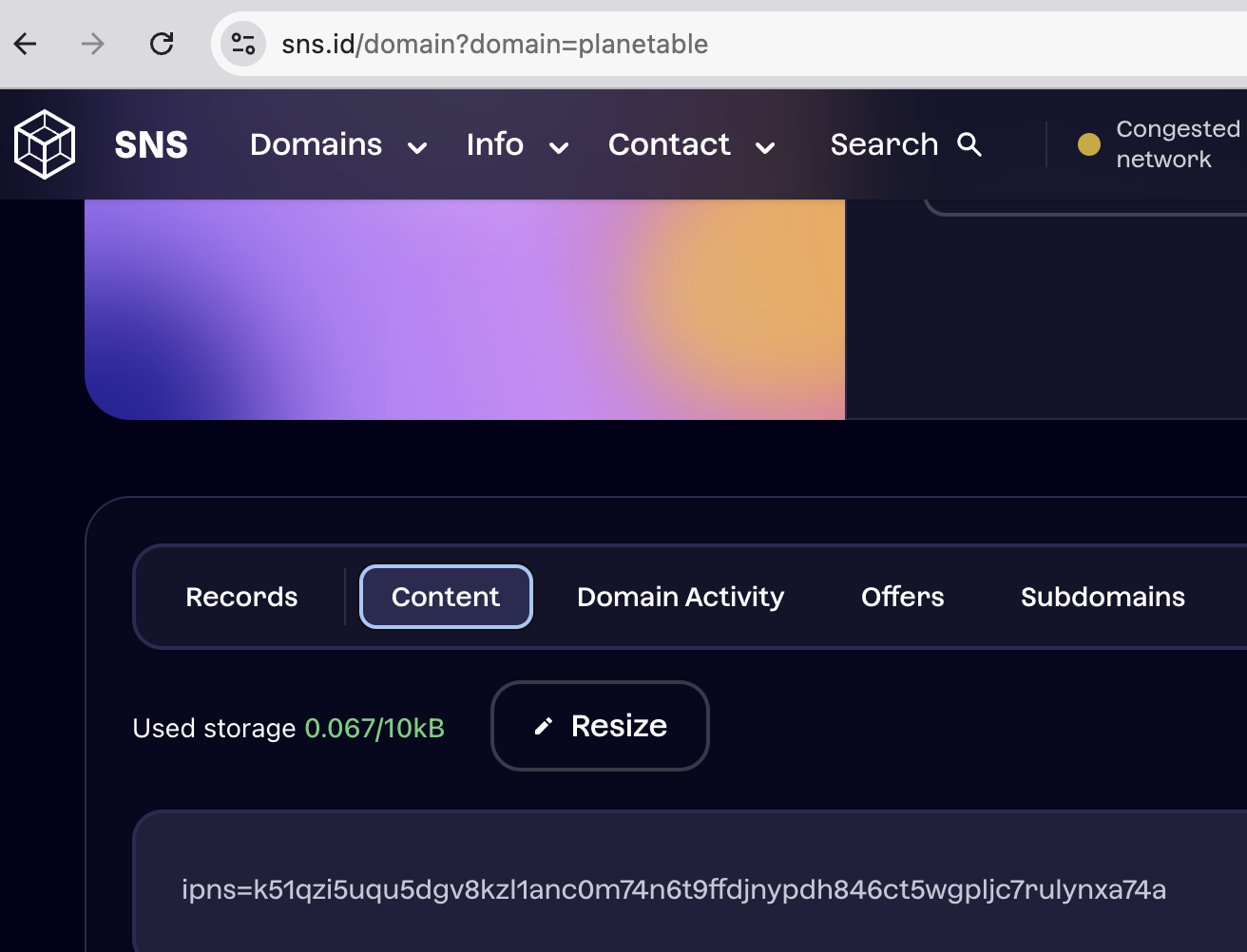Click the Search magnifying glass icon

click(969, 144)
